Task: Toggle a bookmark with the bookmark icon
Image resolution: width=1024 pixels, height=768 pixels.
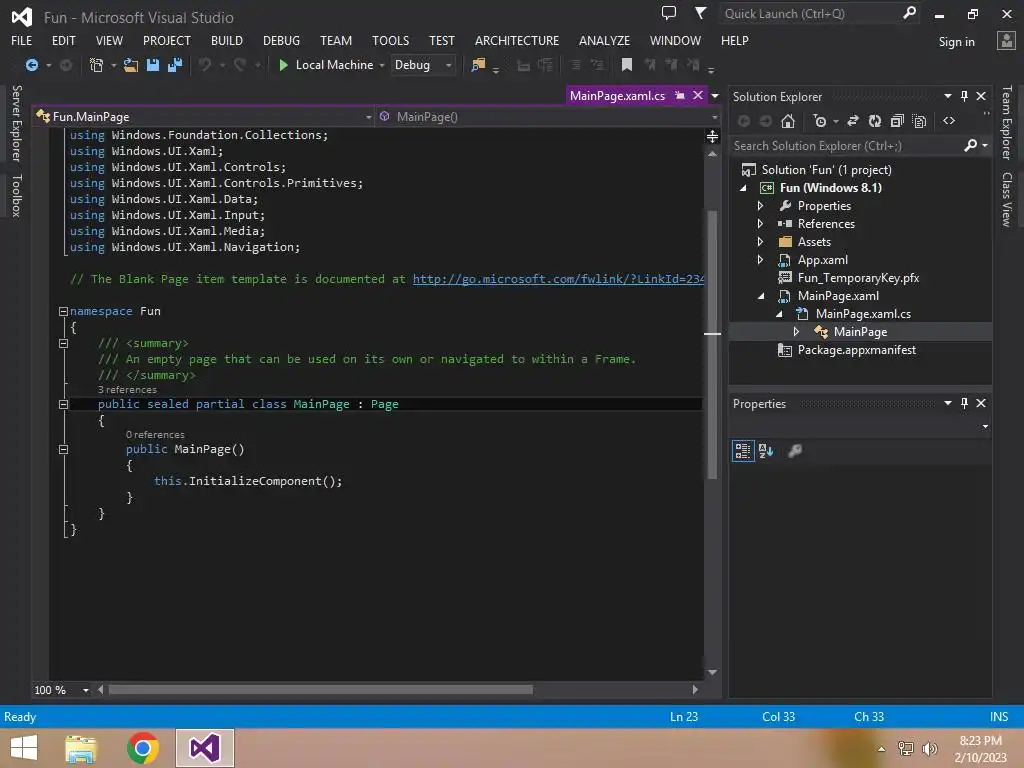Action: pyautogui.click(x=626, y=65)
